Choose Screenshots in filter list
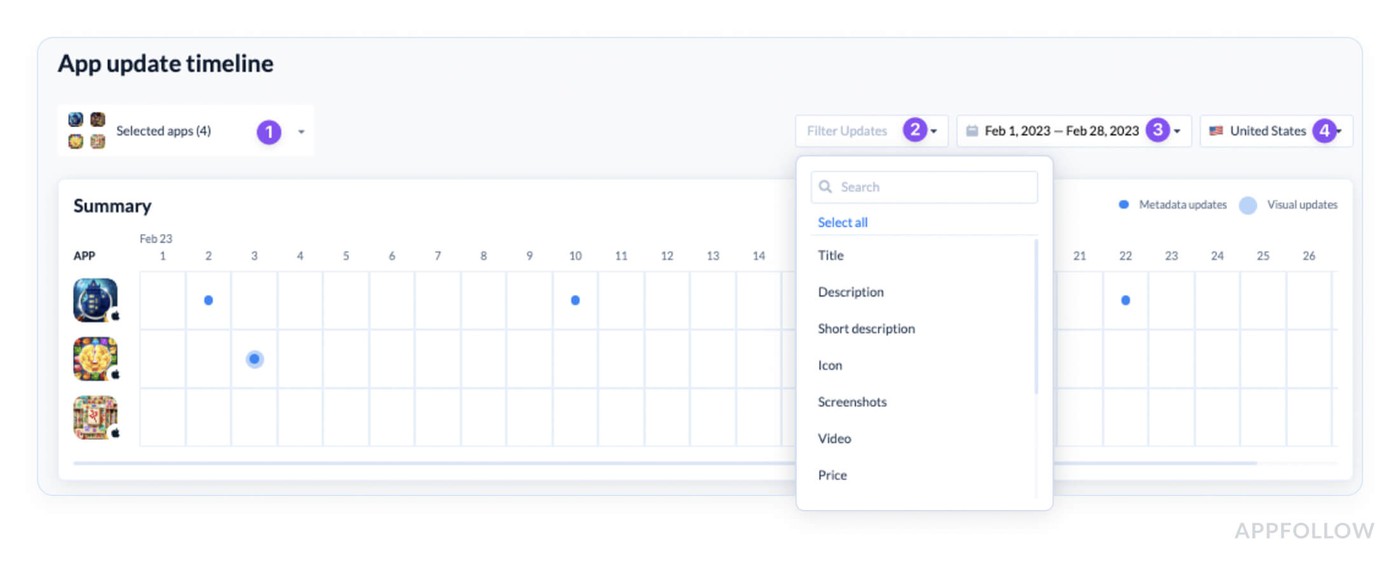 (x=852, y=402)
